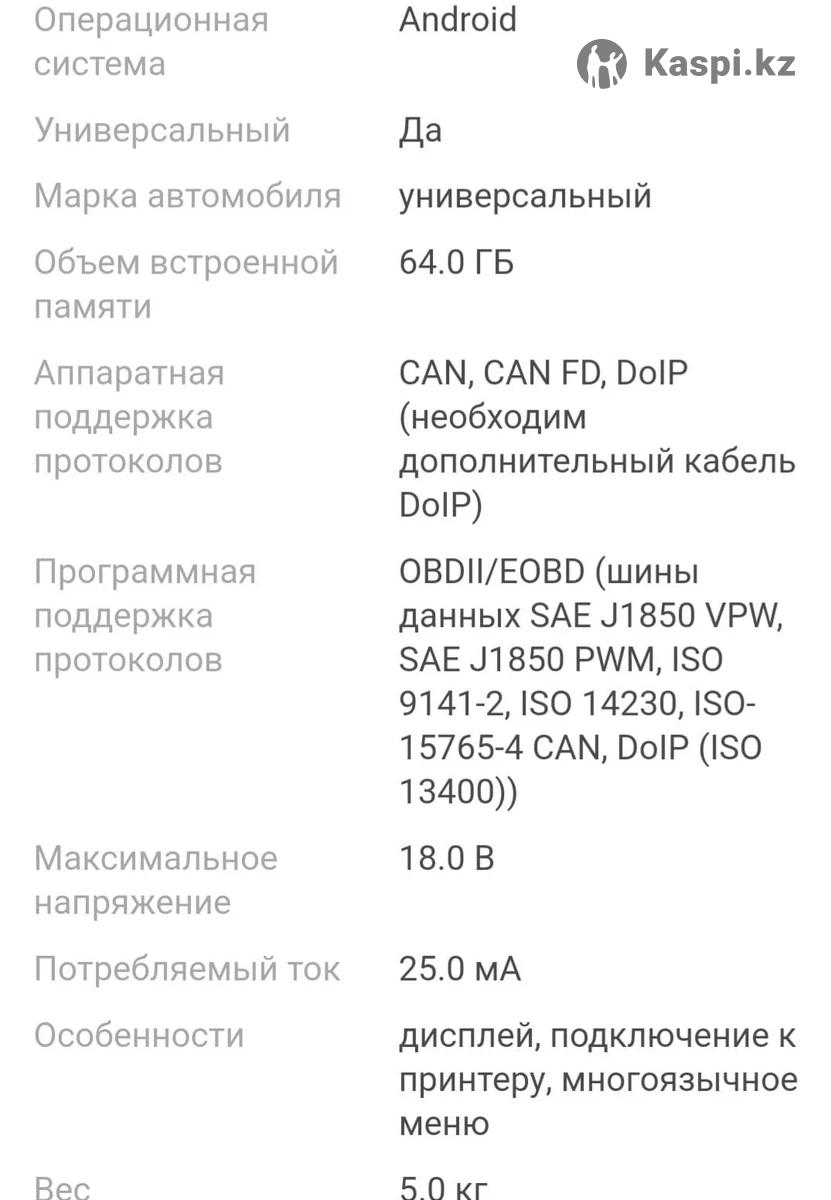Click the Kaspi.kz logo icon
The height and width of the screenshot is (1200, 831).
(602, 64)
